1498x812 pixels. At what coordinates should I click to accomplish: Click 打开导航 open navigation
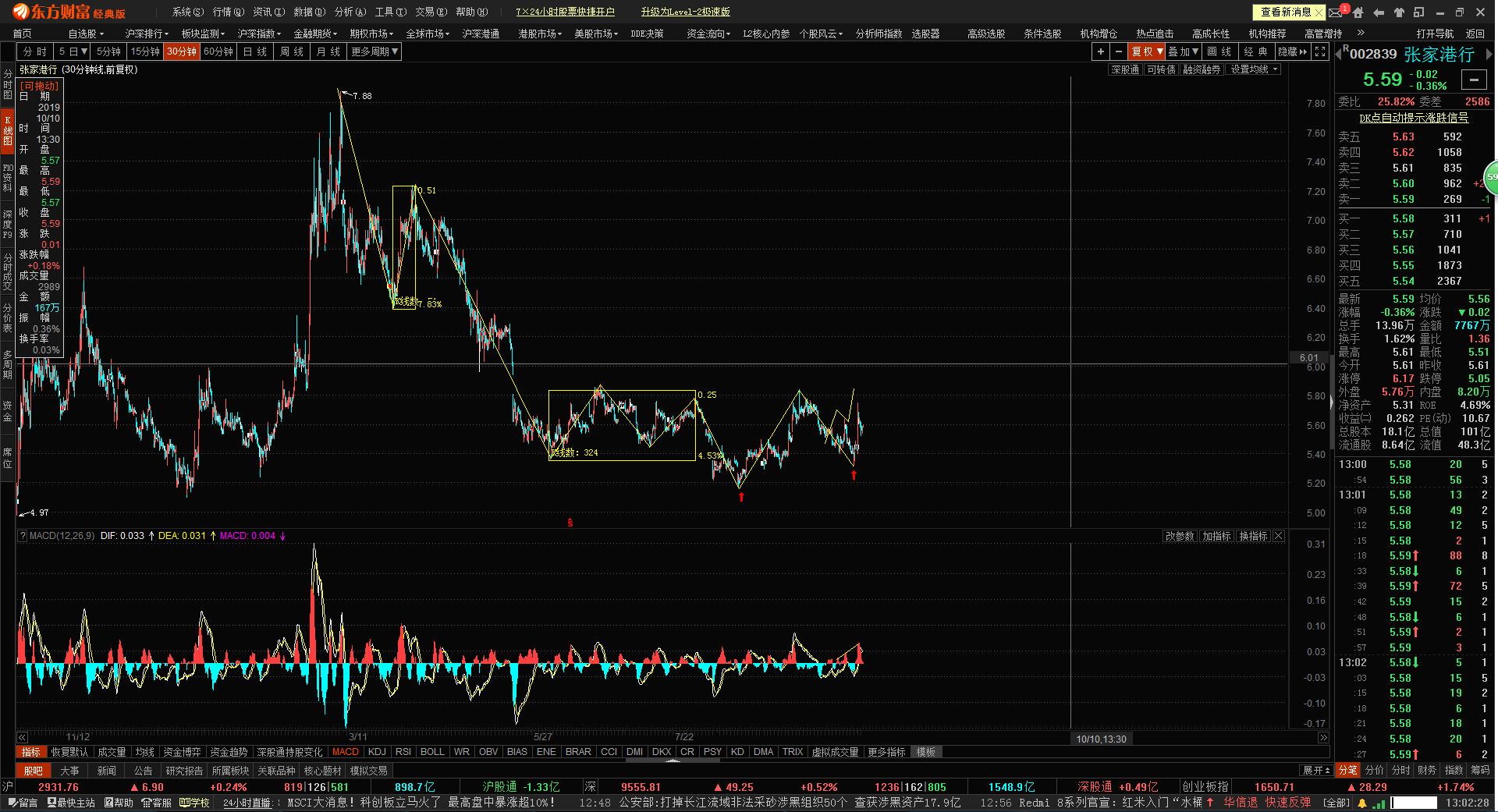click(1435, 34)
